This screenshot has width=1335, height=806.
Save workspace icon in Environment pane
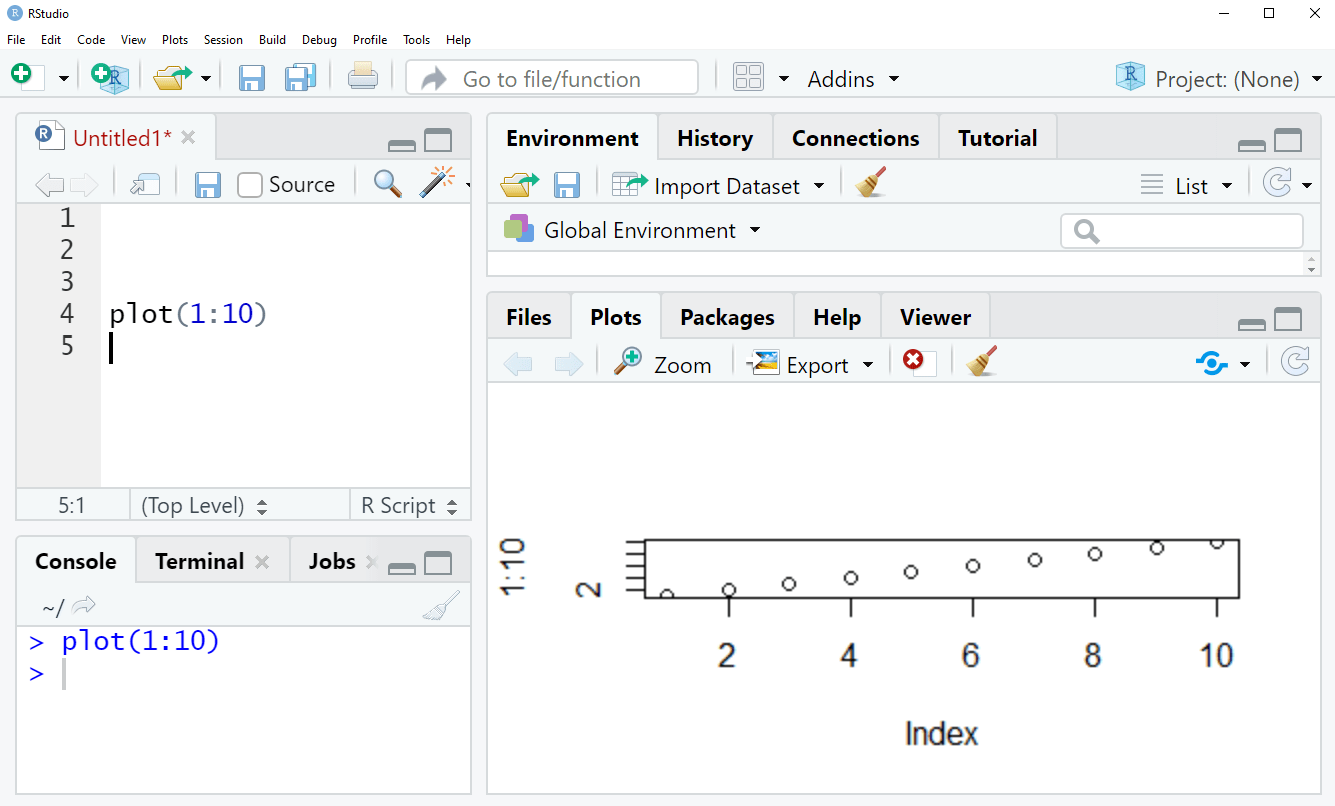tap(567, 185)
